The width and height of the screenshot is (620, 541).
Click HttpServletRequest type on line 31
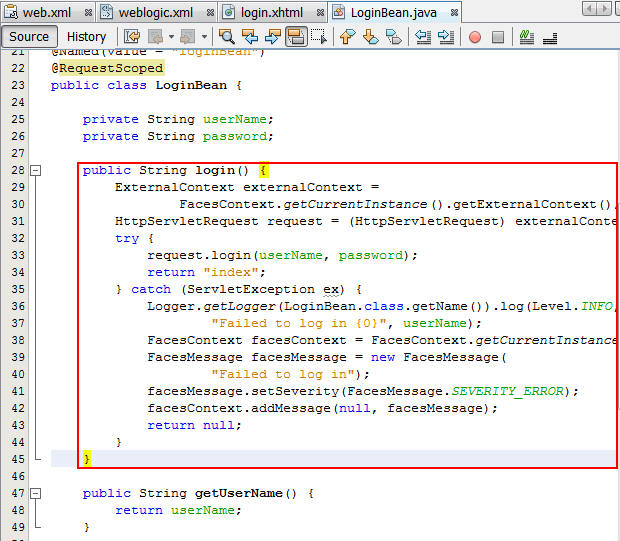[x=186, y=221]
